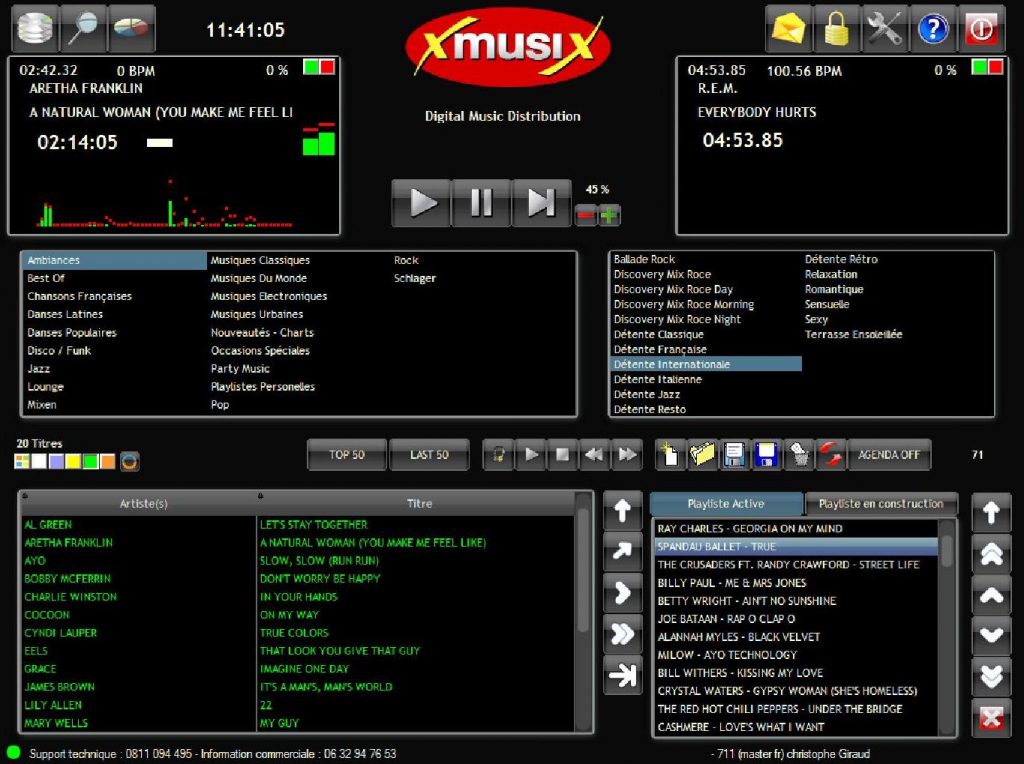The width and height of the screenshot is (1024, 764).
Task: Increase volume with the green plus button
Action: point(609,215)
